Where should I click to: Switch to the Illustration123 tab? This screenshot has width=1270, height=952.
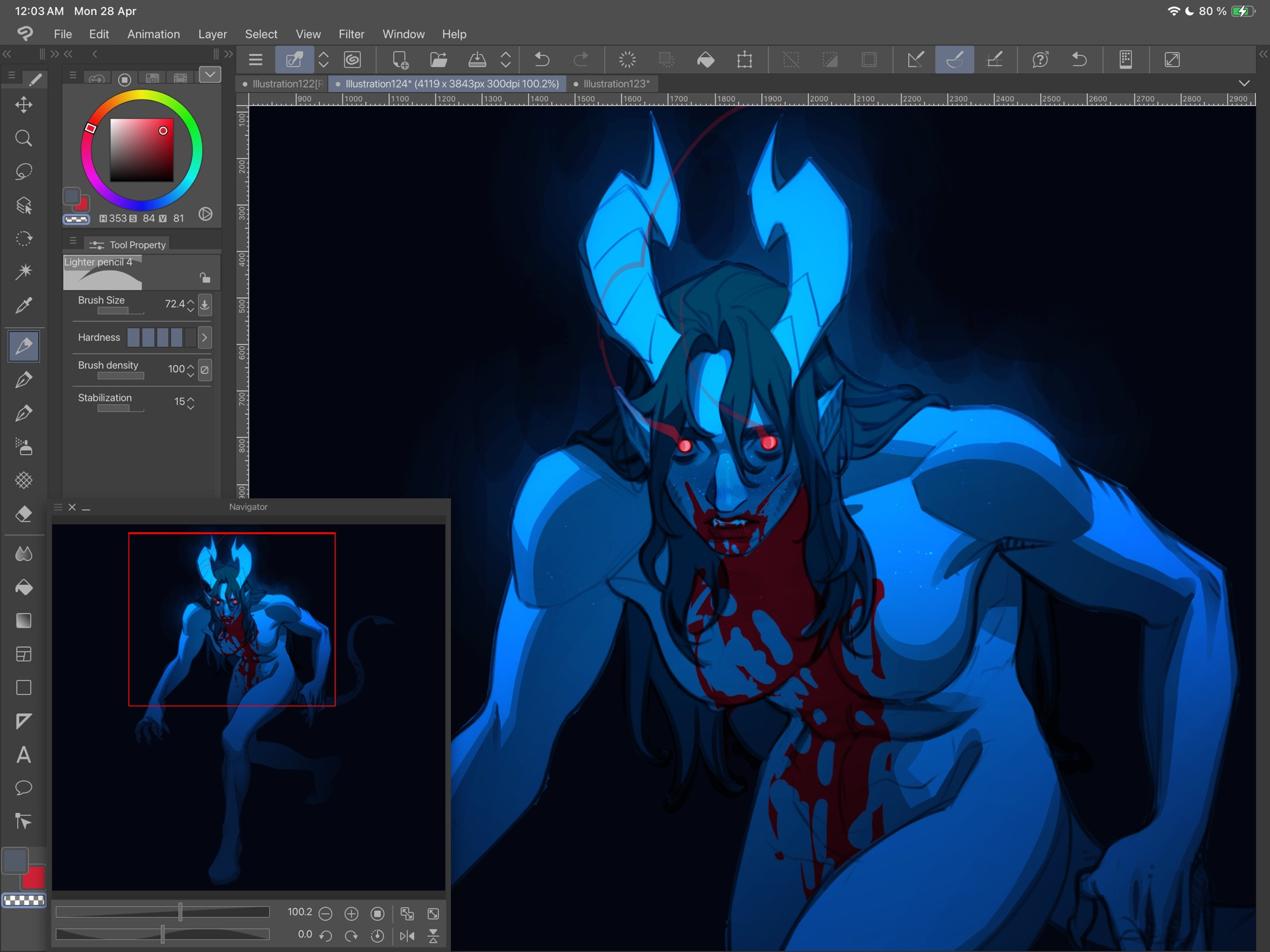612,84
